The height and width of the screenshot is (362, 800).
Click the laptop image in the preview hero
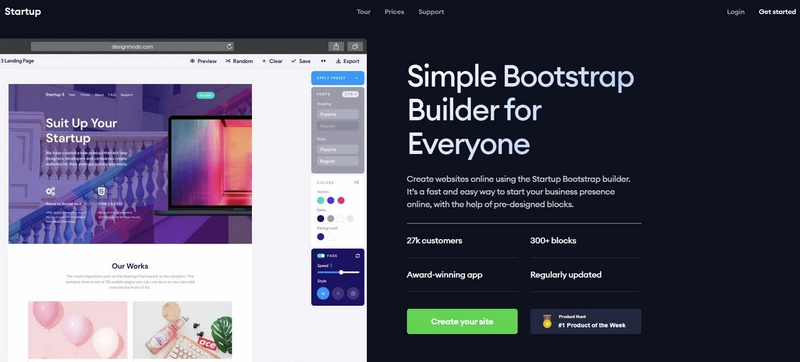pyautogui.click(x=203, y=166)
